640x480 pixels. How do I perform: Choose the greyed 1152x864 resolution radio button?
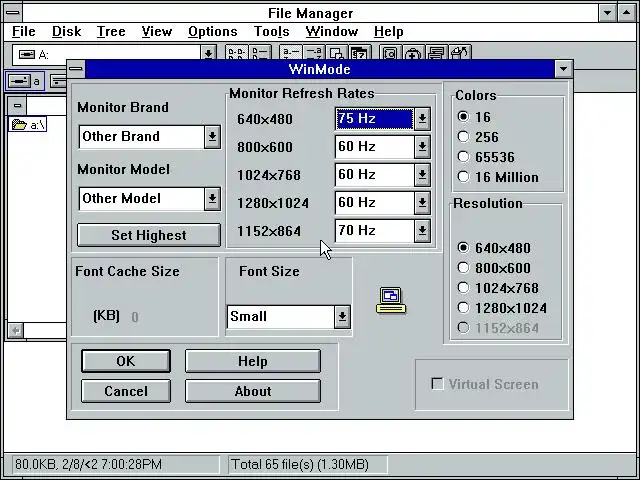tap(463, 328)
